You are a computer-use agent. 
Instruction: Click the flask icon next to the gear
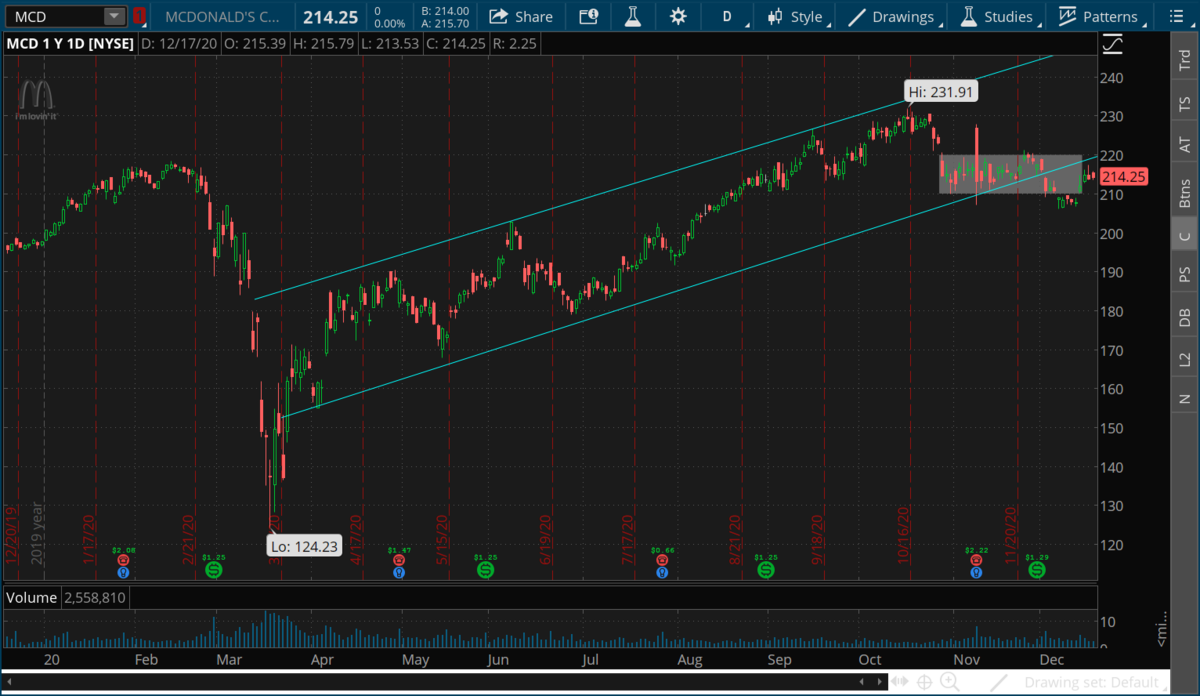point(633,16)
